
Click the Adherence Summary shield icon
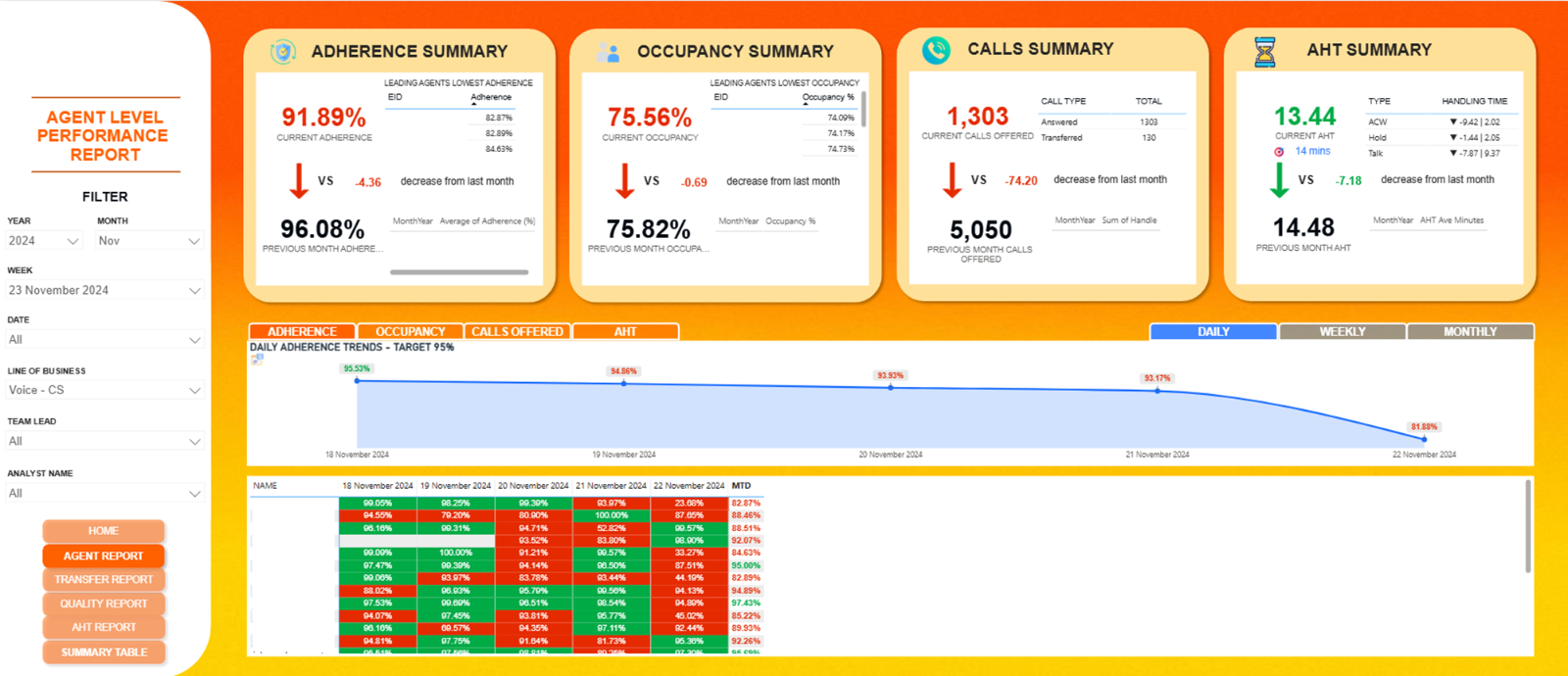pyautogui.click(x=283, y=52)
